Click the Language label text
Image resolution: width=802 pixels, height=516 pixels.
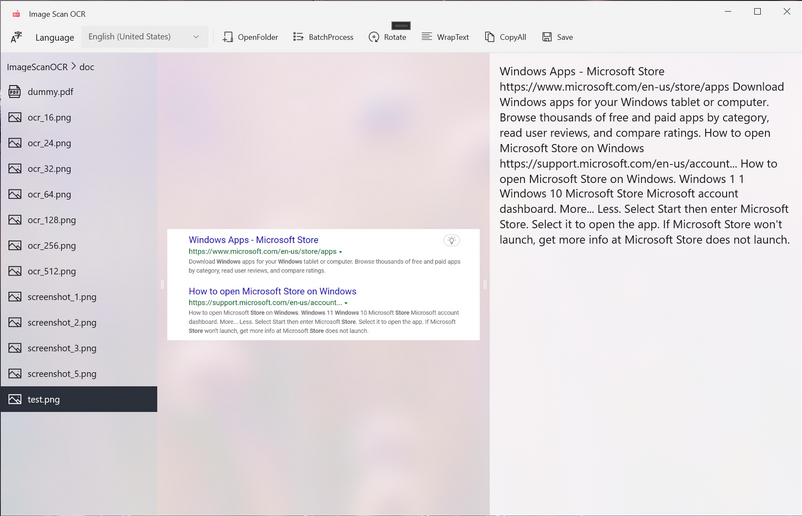[x=55, y=37]
